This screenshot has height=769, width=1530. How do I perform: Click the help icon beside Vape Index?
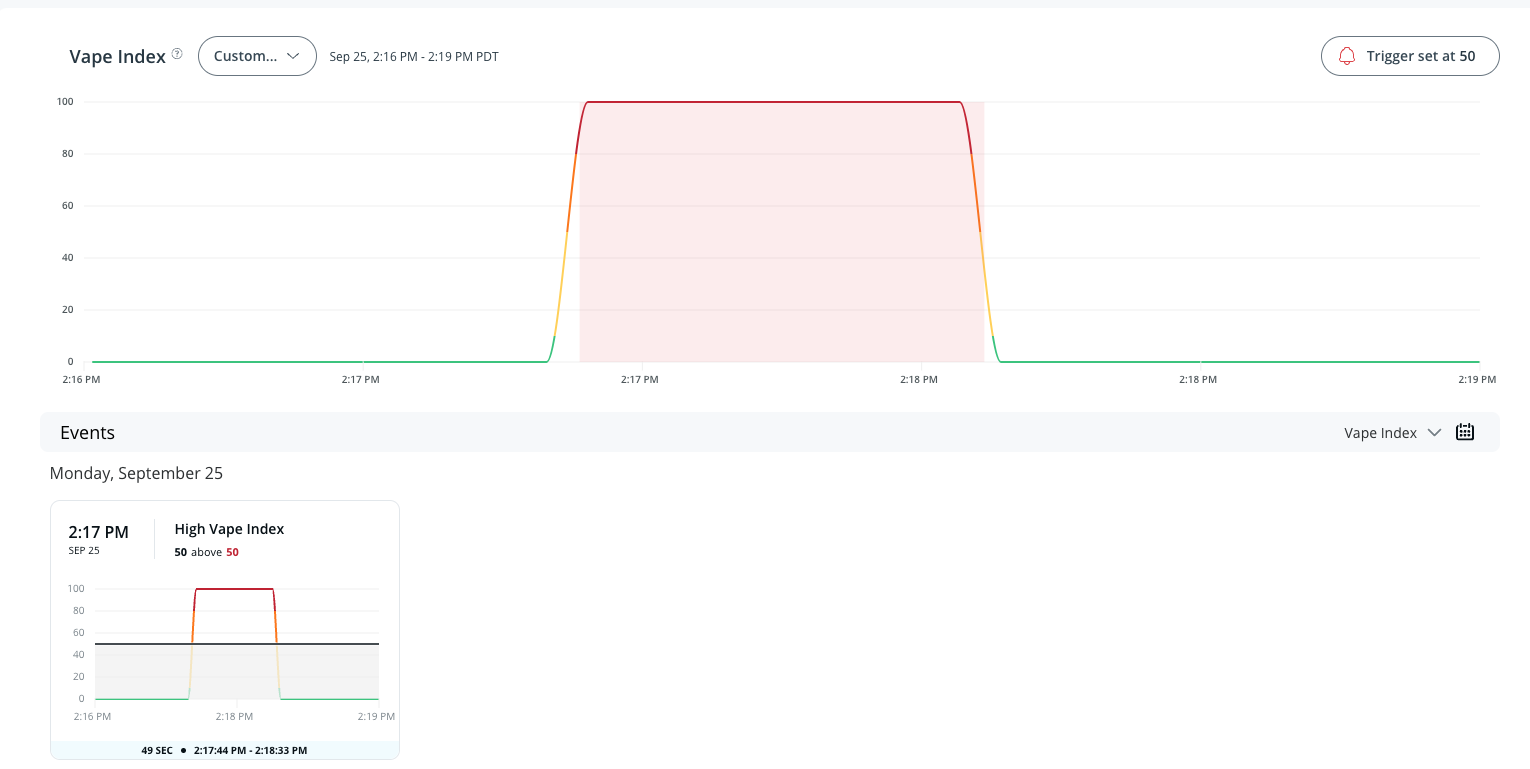[x=177, y=54]
